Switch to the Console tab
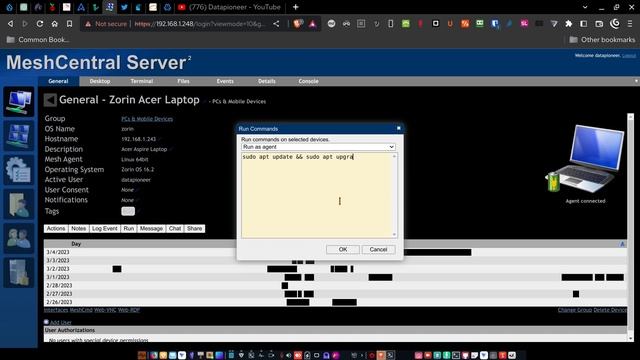Viewport: 640px width, 360px height. pyautogui.click(x=308, y=81)
